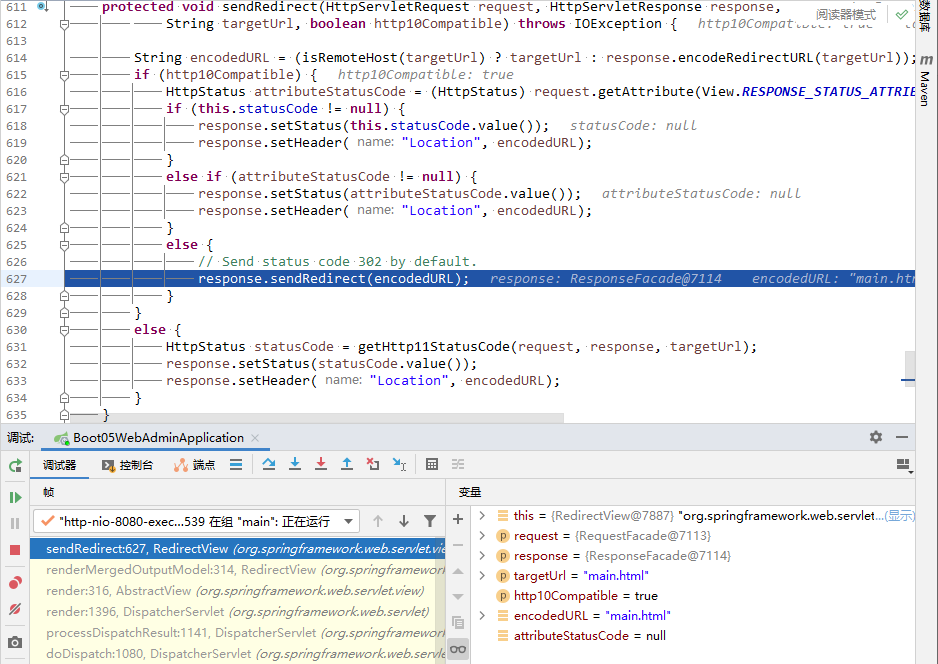Image resolution: width=938 pixels, height=664 pixels.
Task: Switch to the 端点 endpoints tab
Action: (194, 465)
